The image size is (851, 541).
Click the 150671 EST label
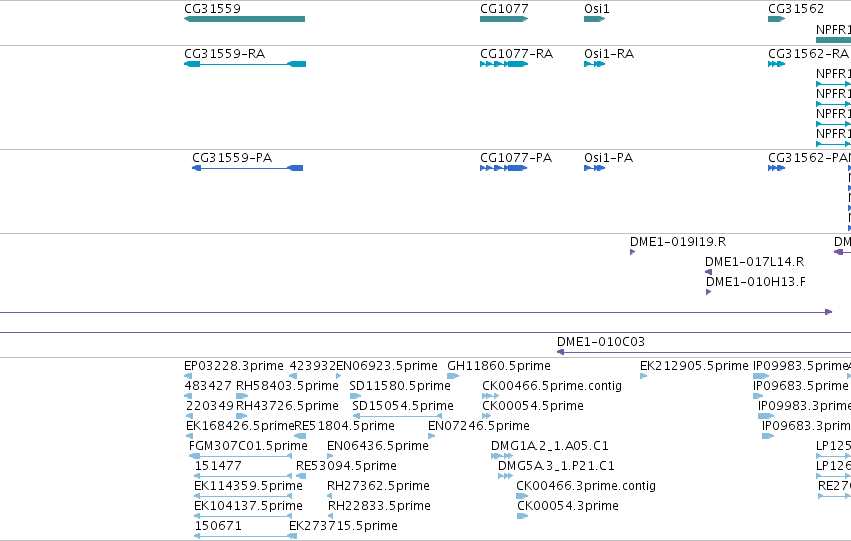click(218, 526)
